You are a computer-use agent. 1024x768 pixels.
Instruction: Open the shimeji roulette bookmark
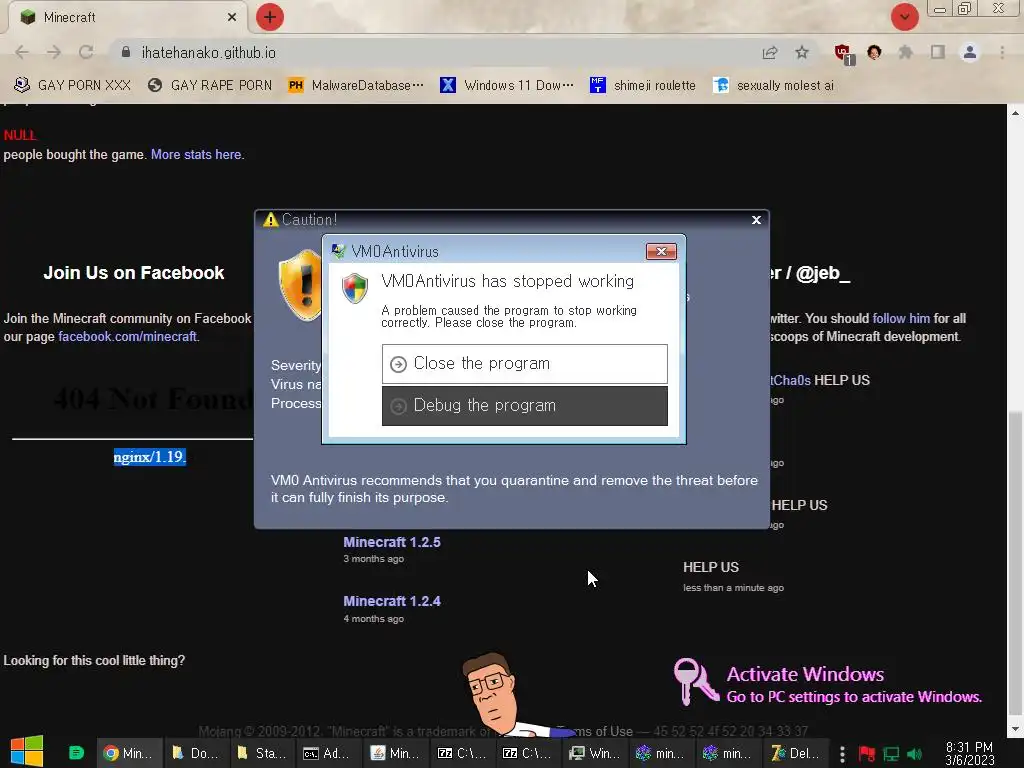tap(643, 86)
